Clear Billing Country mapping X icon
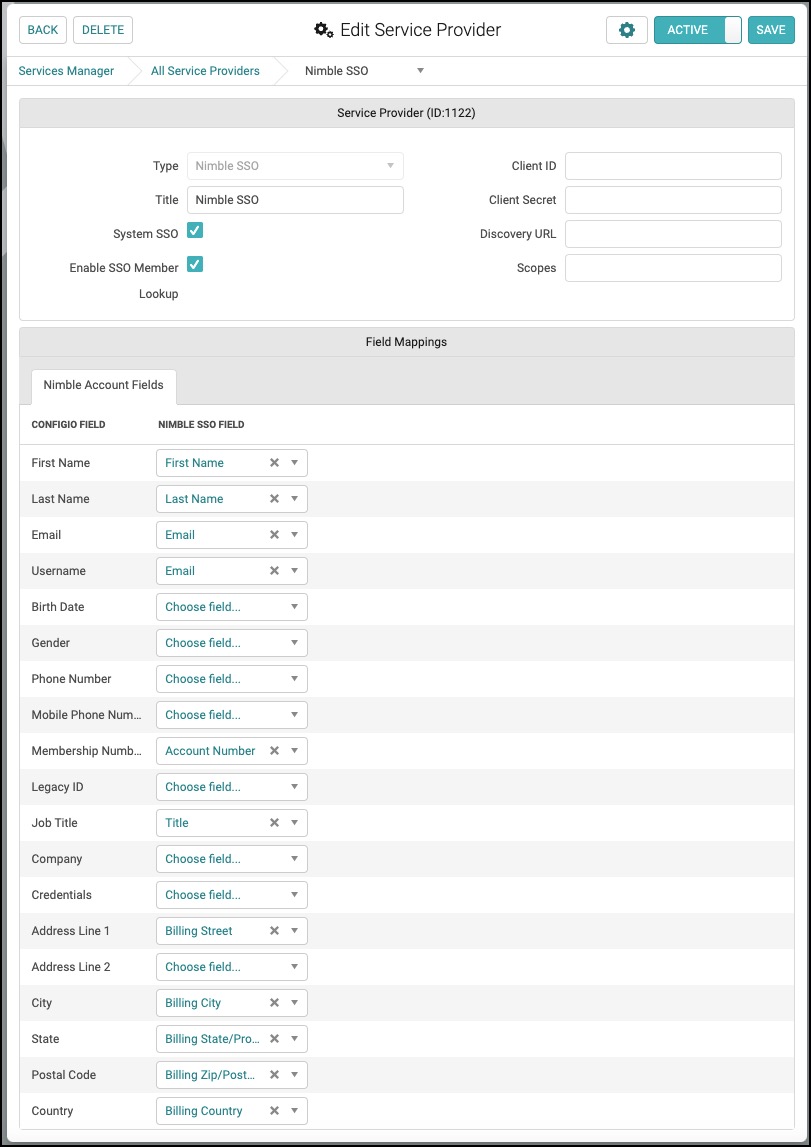This screenshot has height=1147, width=811. (x=274, y=1110)
